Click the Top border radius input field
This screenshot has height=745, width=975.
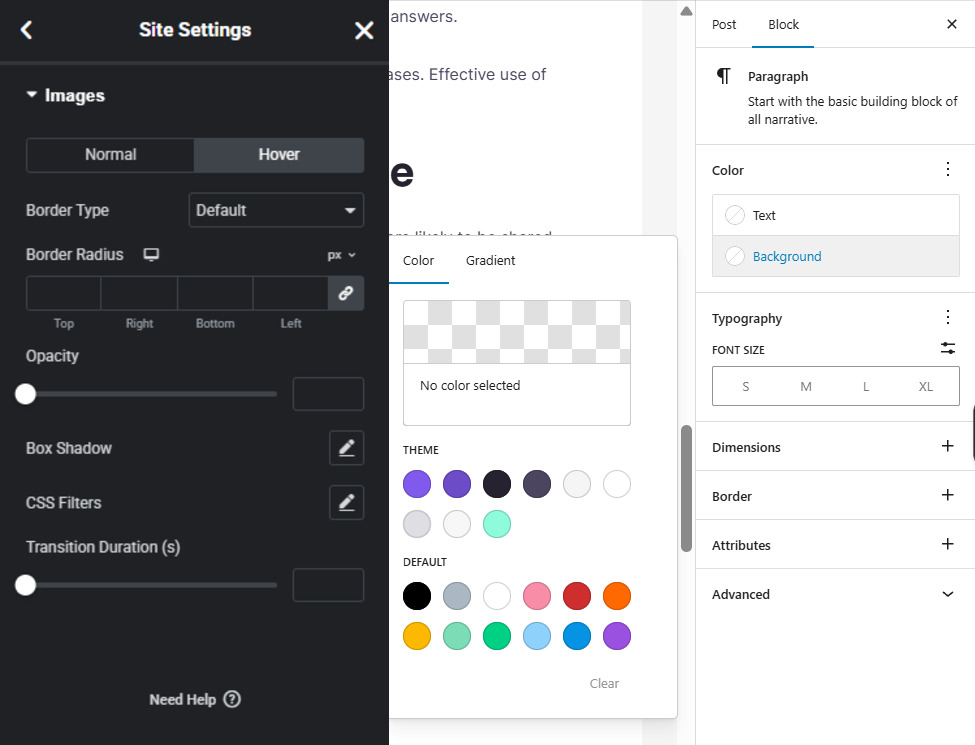(x=63, y=293)
